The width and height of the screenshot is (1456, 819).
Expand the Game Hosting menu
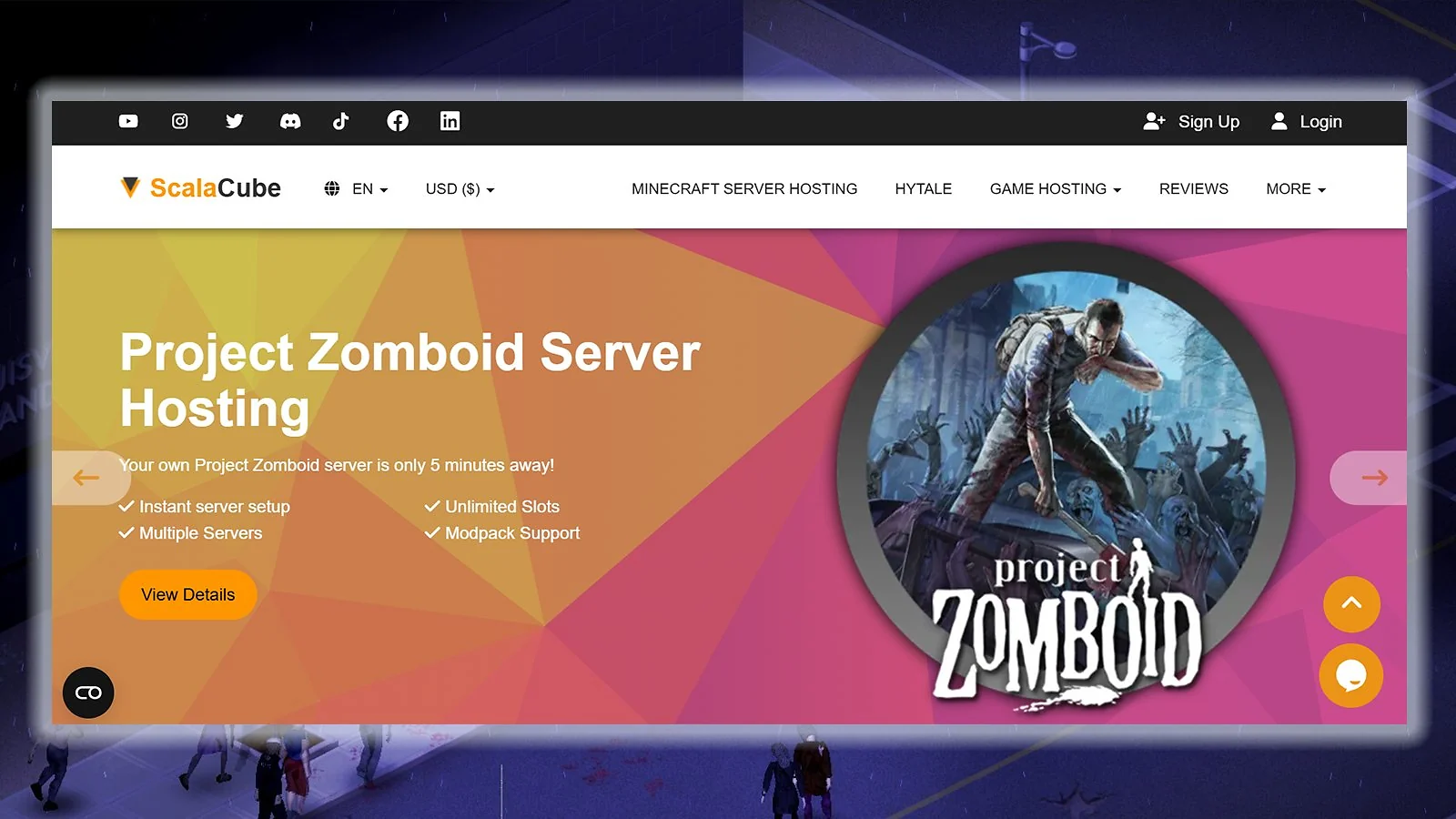point(1056,189)
